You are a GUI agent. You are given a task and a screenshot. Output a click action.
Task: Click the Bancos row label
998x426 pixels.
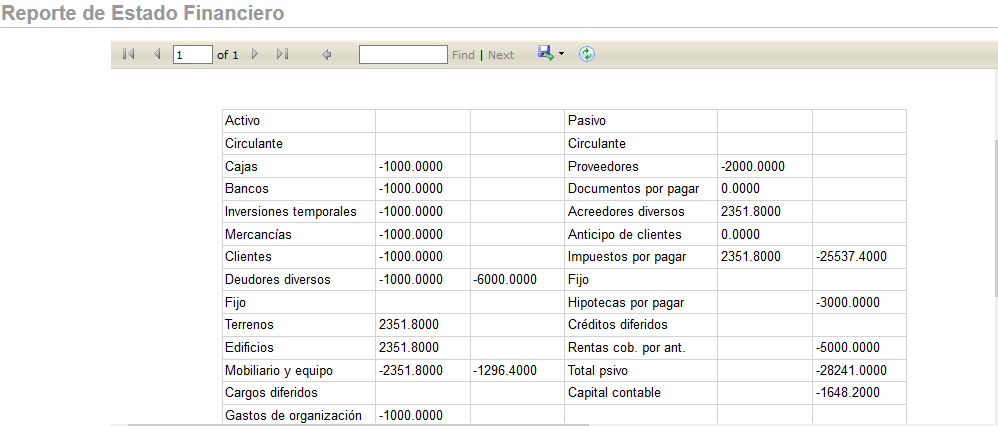click(x=247, y=189)
